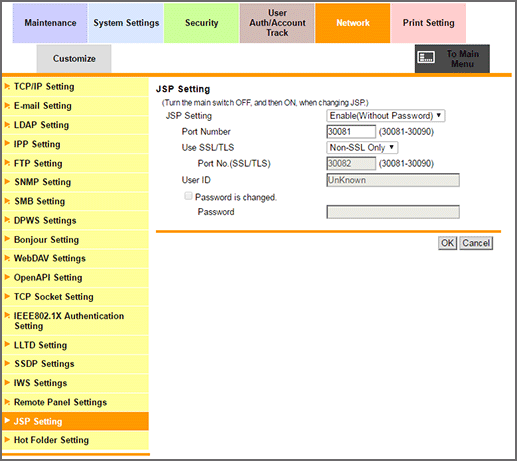
Task: Click arrow icon beside Bonjour Setting
Action: [x=7, y=239]
